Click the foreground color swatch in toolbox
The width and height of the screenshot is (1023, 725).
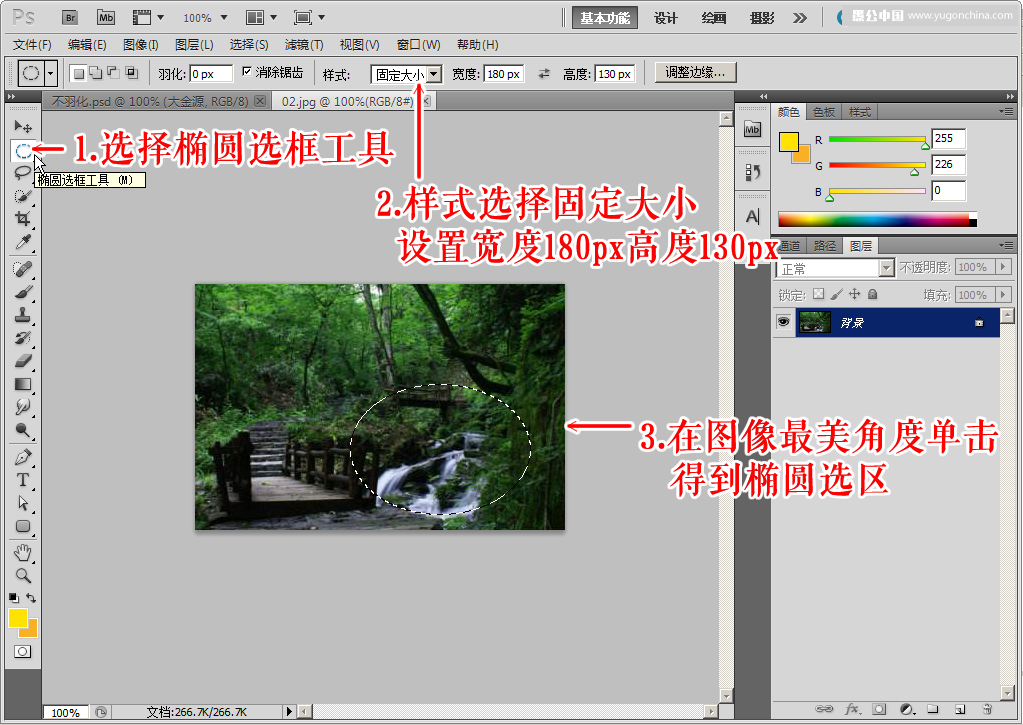(18, 617)
